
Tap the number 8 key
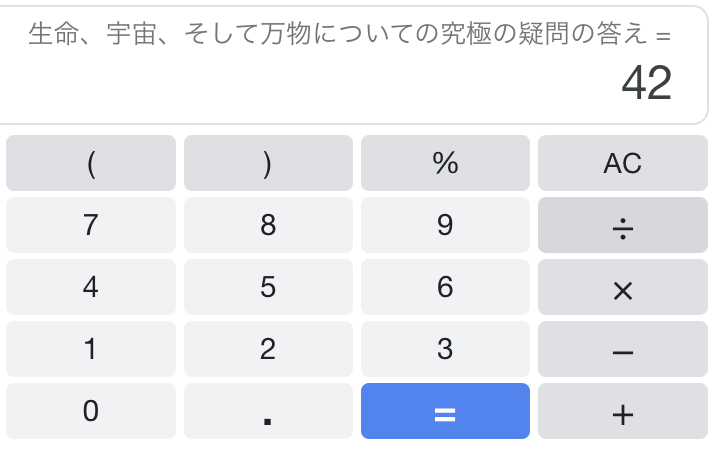(x=268, y=225)
